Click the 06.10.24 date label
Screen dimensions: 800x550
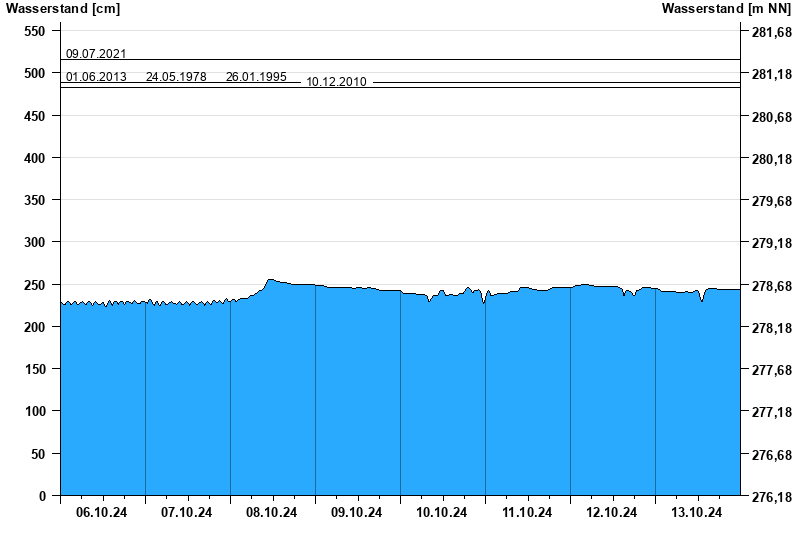tap(102, 513)
